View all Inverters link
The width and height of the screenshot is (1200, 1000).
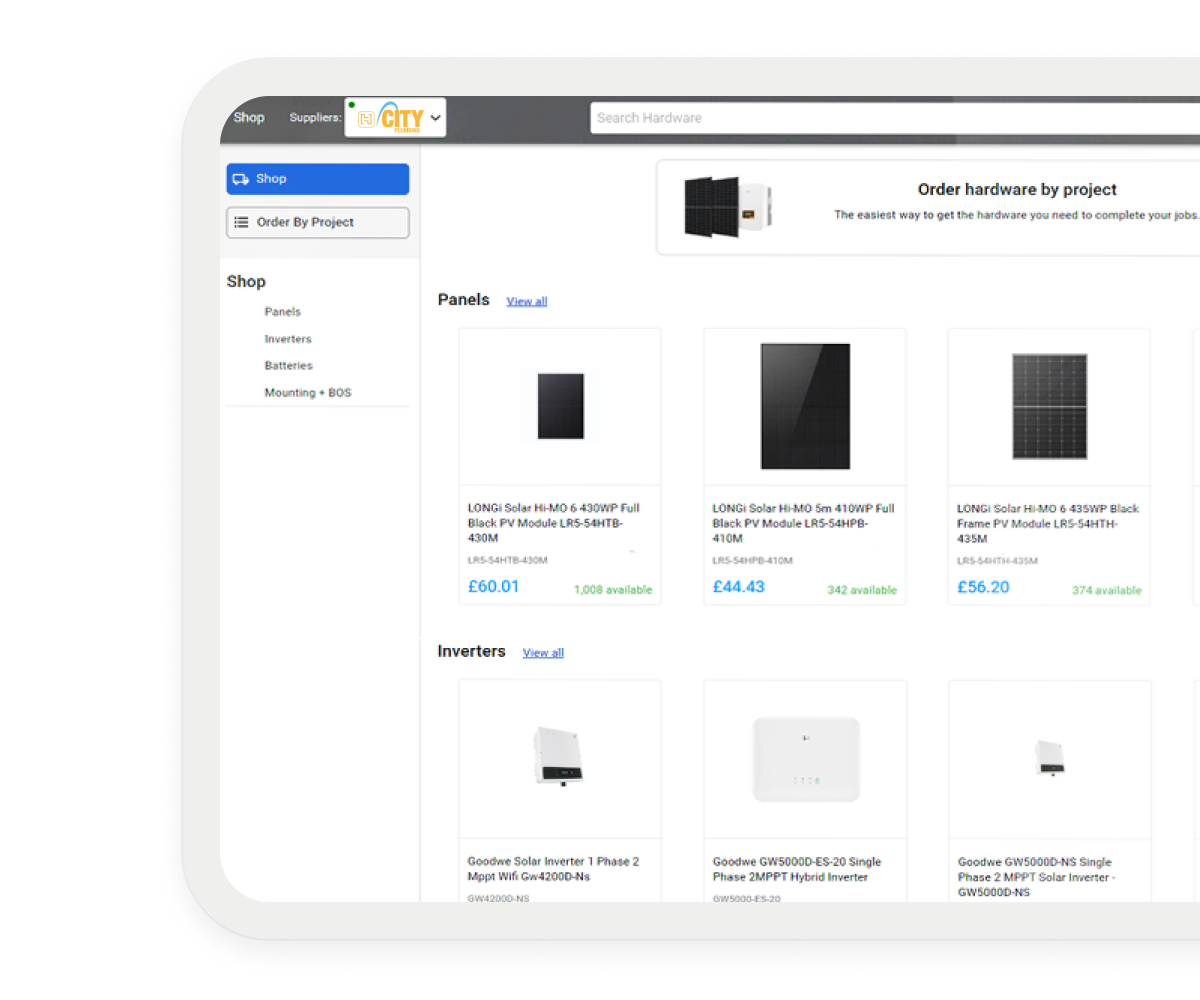point(543,653)
